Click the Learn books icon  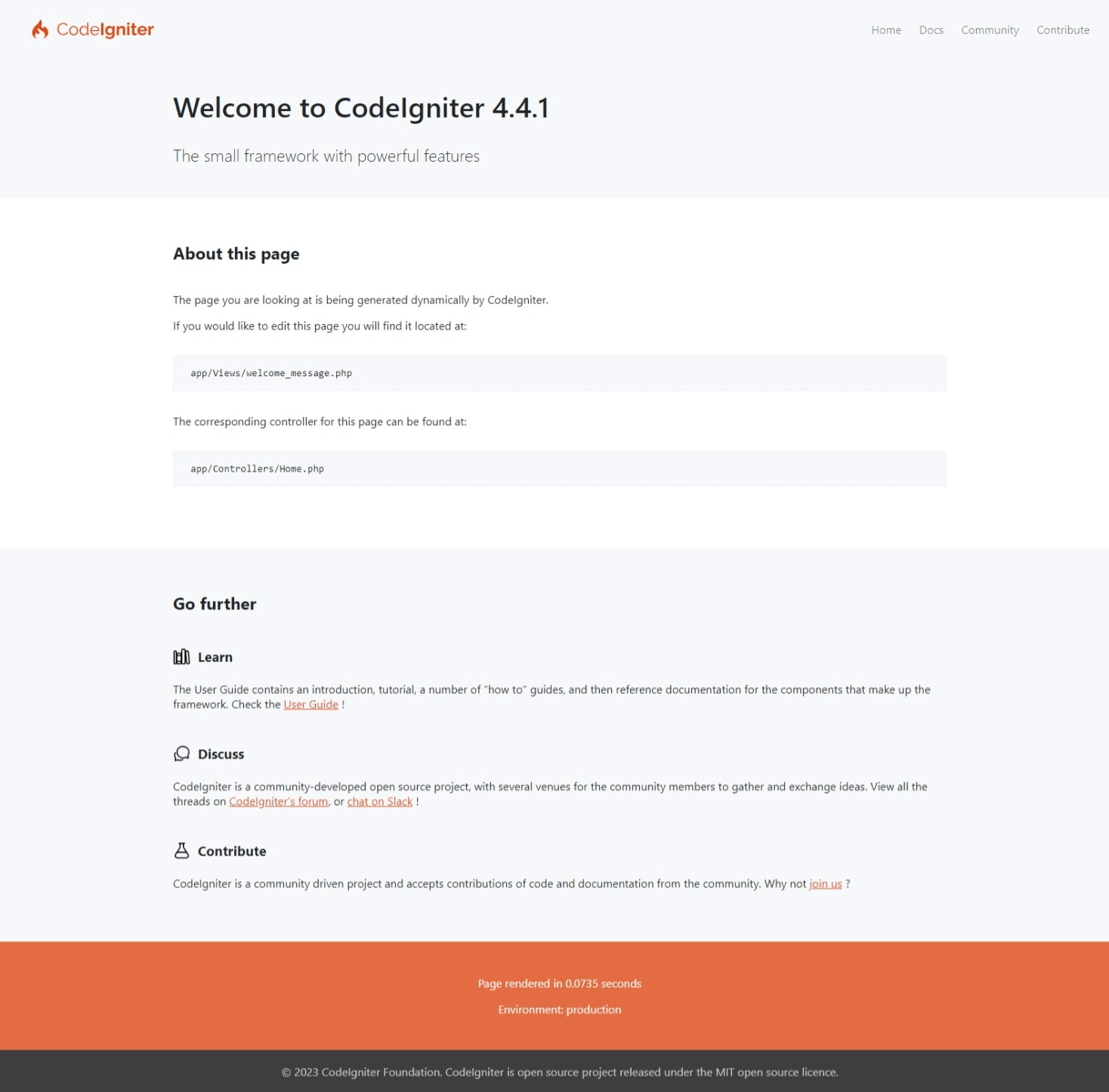click(181, 657)
